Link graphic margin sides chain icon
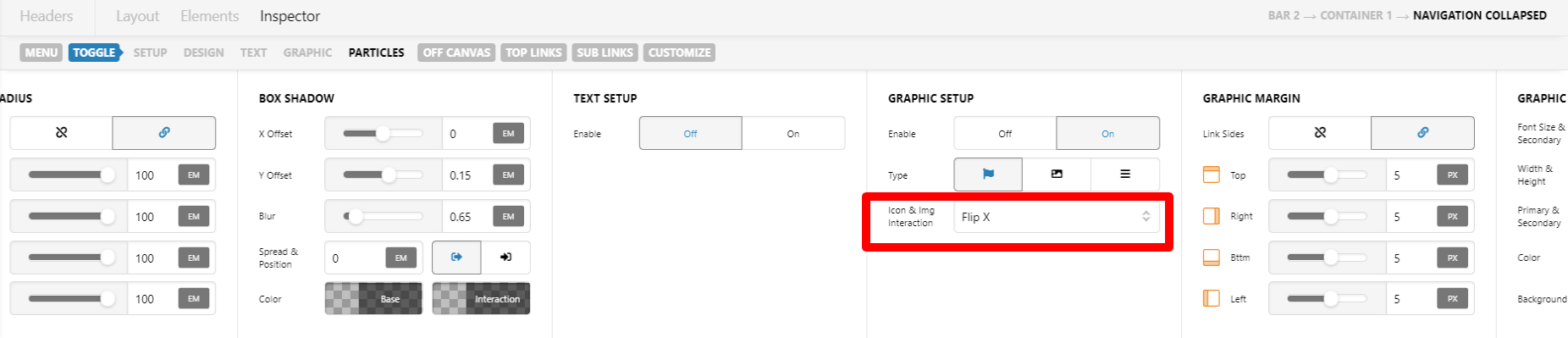Image resolution: width=1568 pixels, height=338 pixels. [x=1422, y=133]
